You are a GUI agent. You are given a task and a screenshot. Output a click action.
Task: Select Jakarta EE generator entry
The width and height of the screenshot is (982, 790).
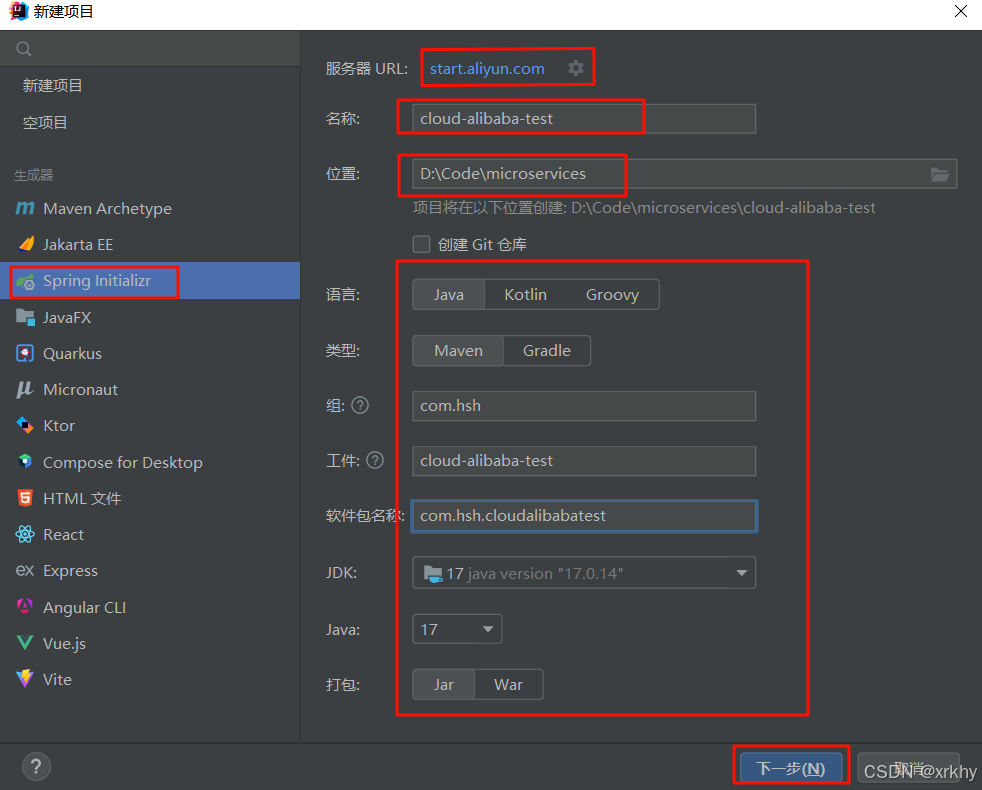click(150, 244)
